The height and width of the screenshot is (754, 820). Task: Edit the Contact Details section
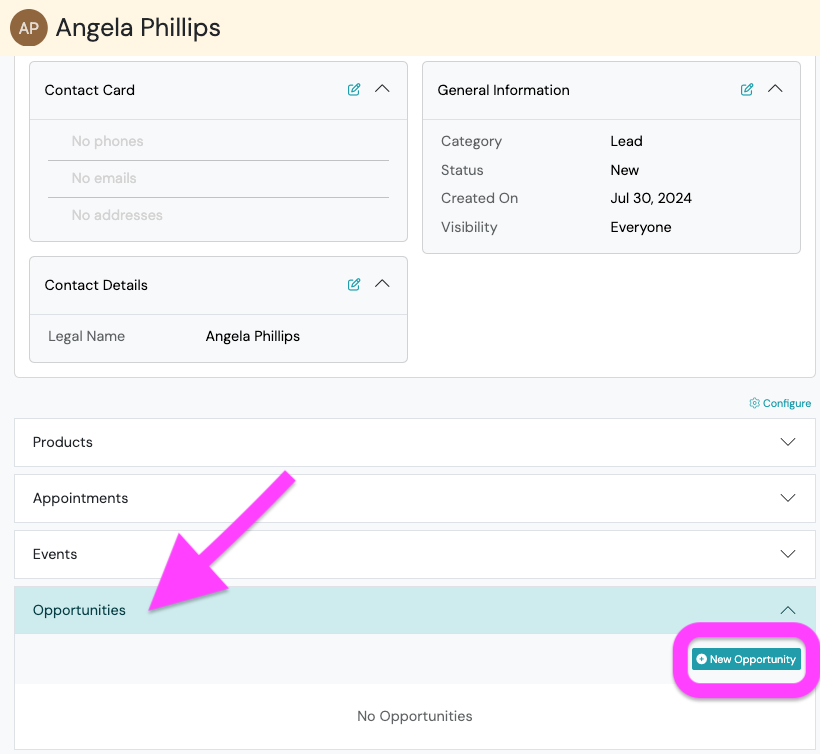[354, 284]
